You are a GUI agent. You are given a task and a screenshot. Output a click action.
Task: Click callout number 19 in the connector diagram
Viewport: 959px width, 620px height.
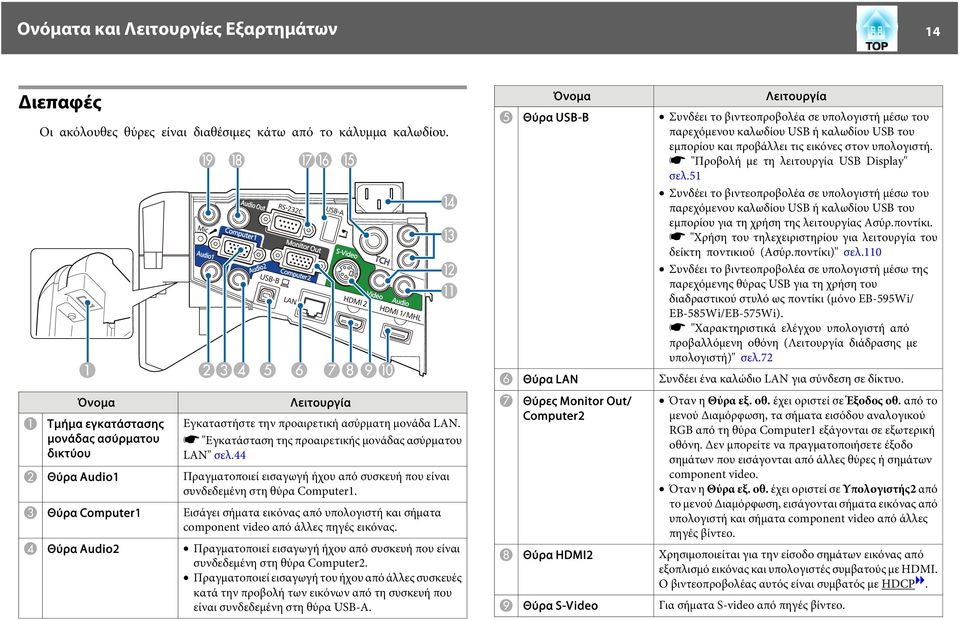click(x=207, y=160)
